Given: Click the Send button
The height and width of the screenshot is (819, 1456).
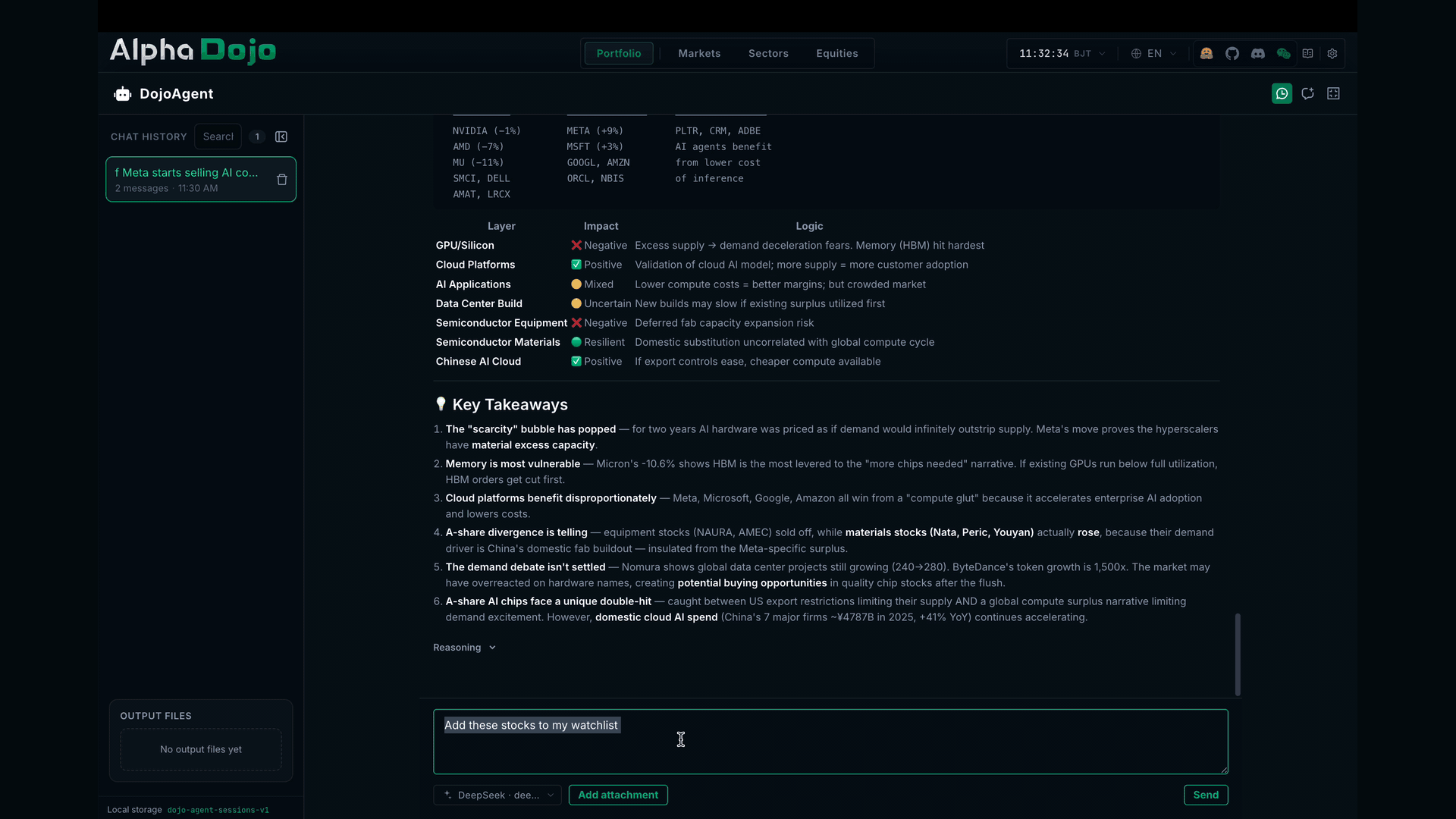Looking at the screenshot, I should [1206, 795].
